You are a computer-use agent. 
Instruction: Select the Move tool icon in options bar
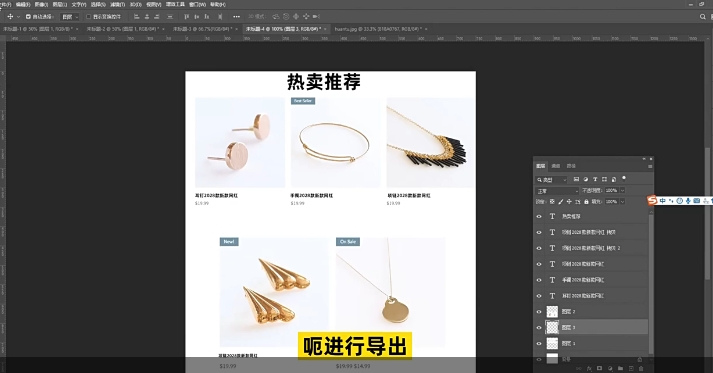click(x=10, y=16)
